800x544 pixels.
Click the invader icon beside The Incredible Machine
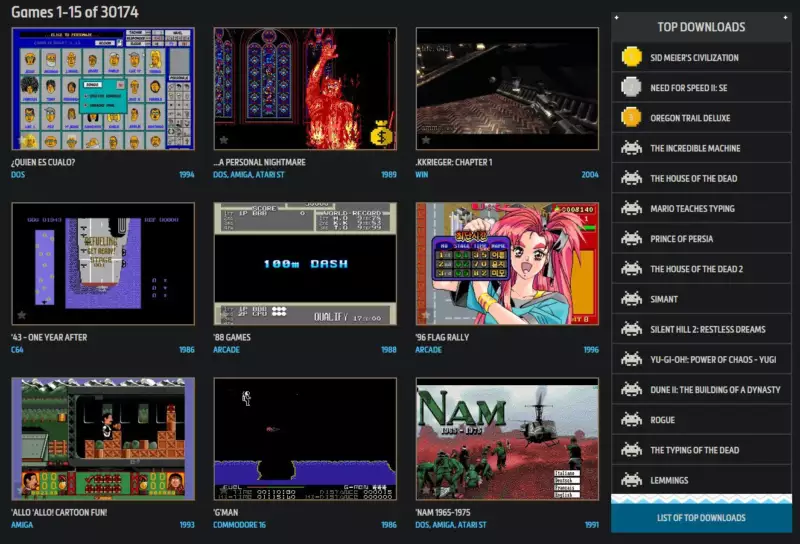click(631, 148)
